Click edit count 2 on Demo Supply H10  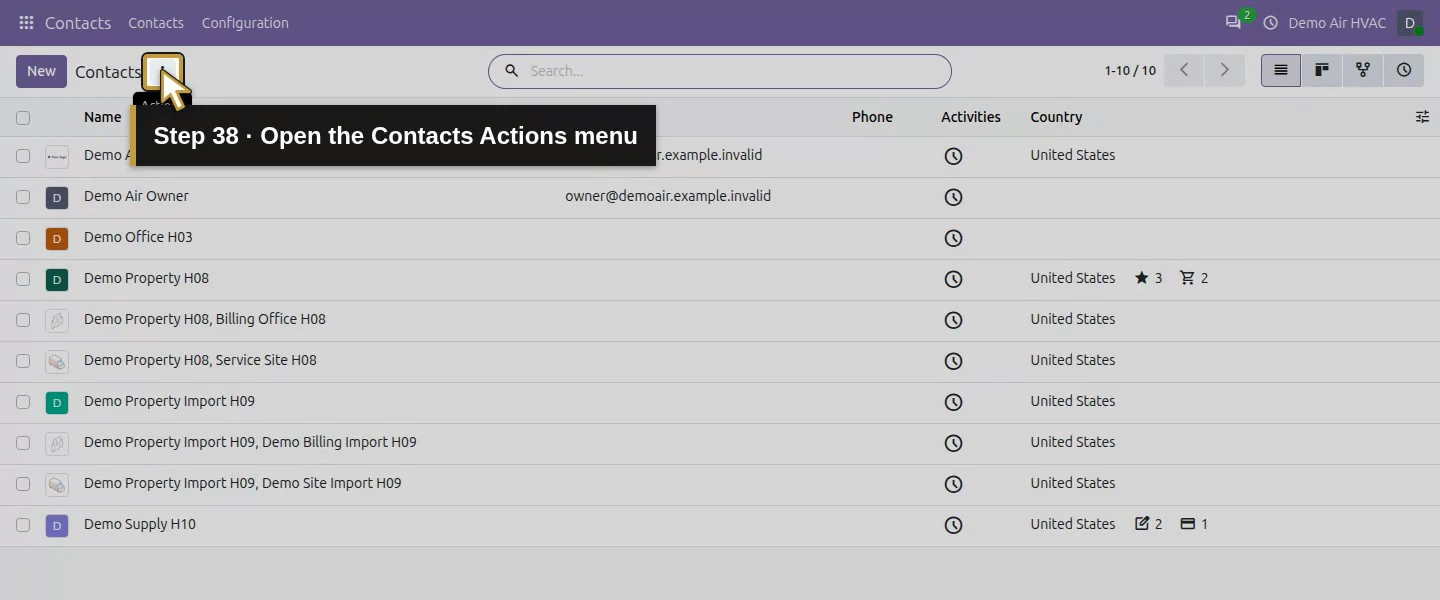click(1148, 524)
